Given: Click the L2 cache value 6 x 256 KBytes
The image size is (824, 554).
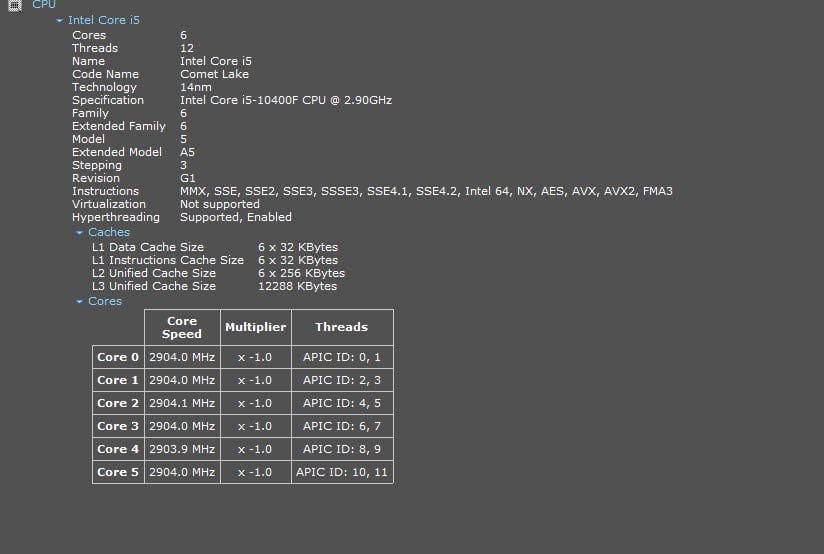Looking at the screenshot, I should pos(301,273).
